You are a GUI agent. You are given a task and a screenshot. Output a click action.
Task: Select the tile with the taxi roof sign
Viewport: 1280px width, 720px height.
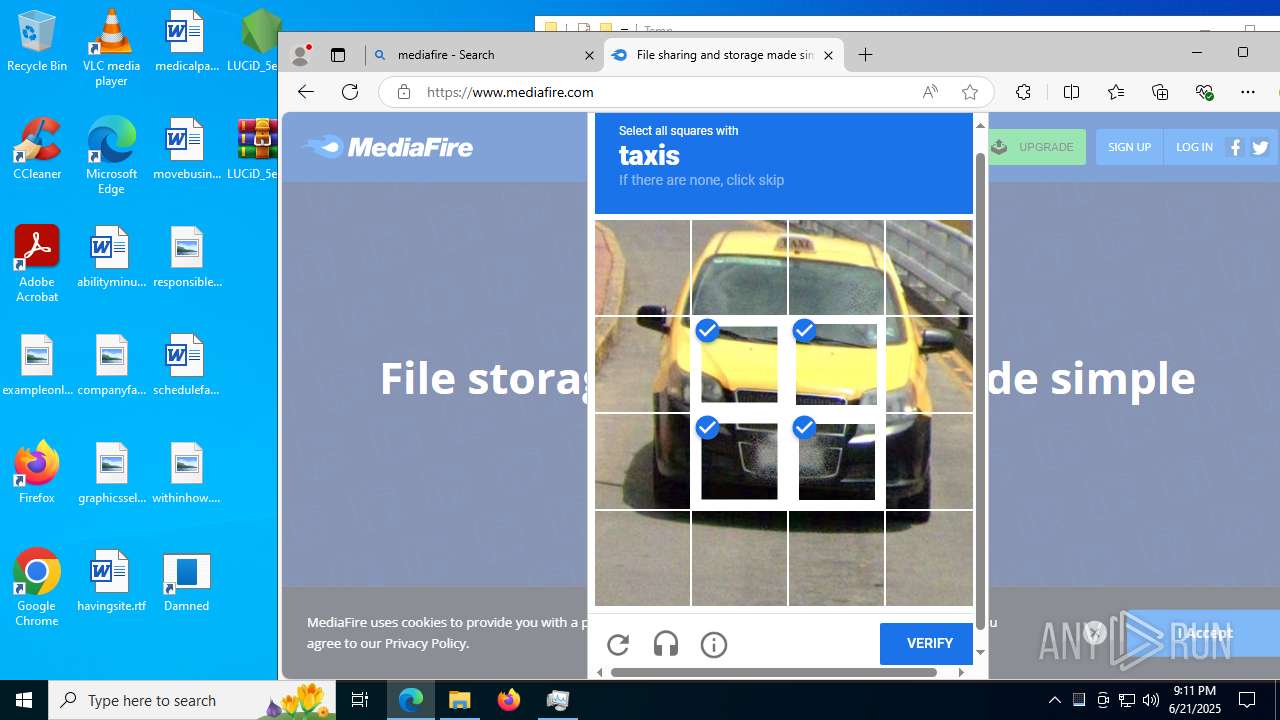836,267
